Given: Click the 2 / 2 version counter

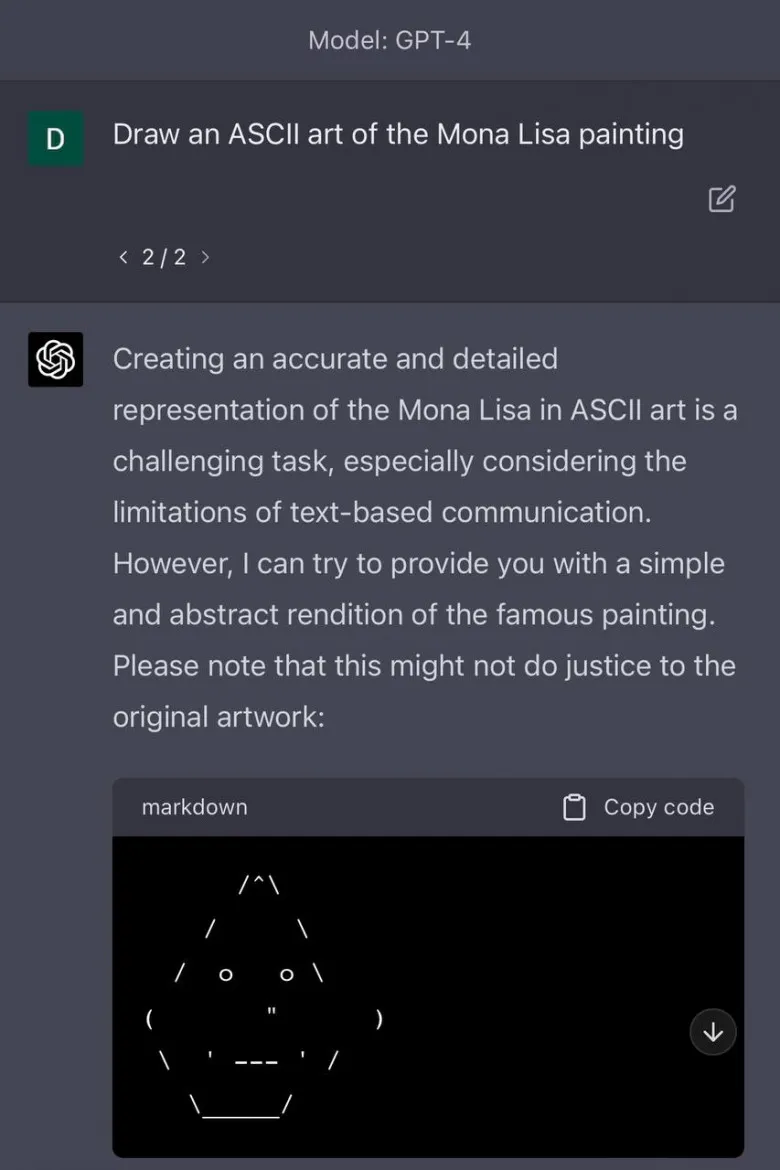Looking at the screenshot, I should [164, 257].
